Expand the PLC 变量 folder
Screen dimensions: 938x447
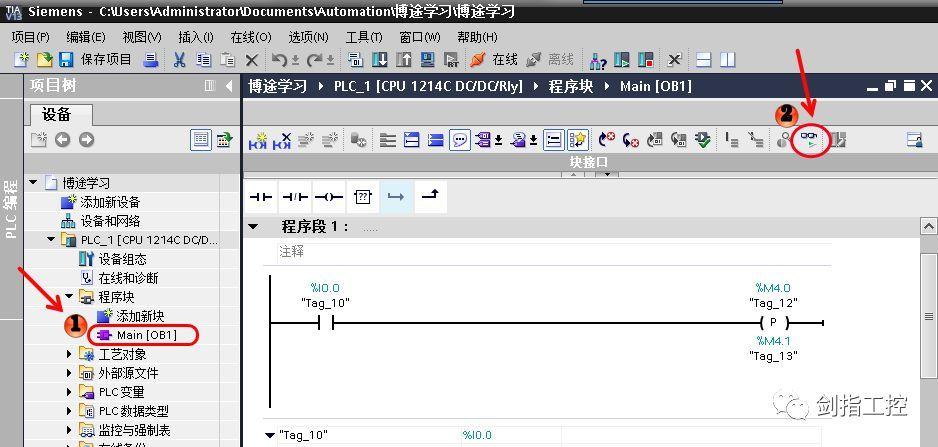[x=69, y=392]
